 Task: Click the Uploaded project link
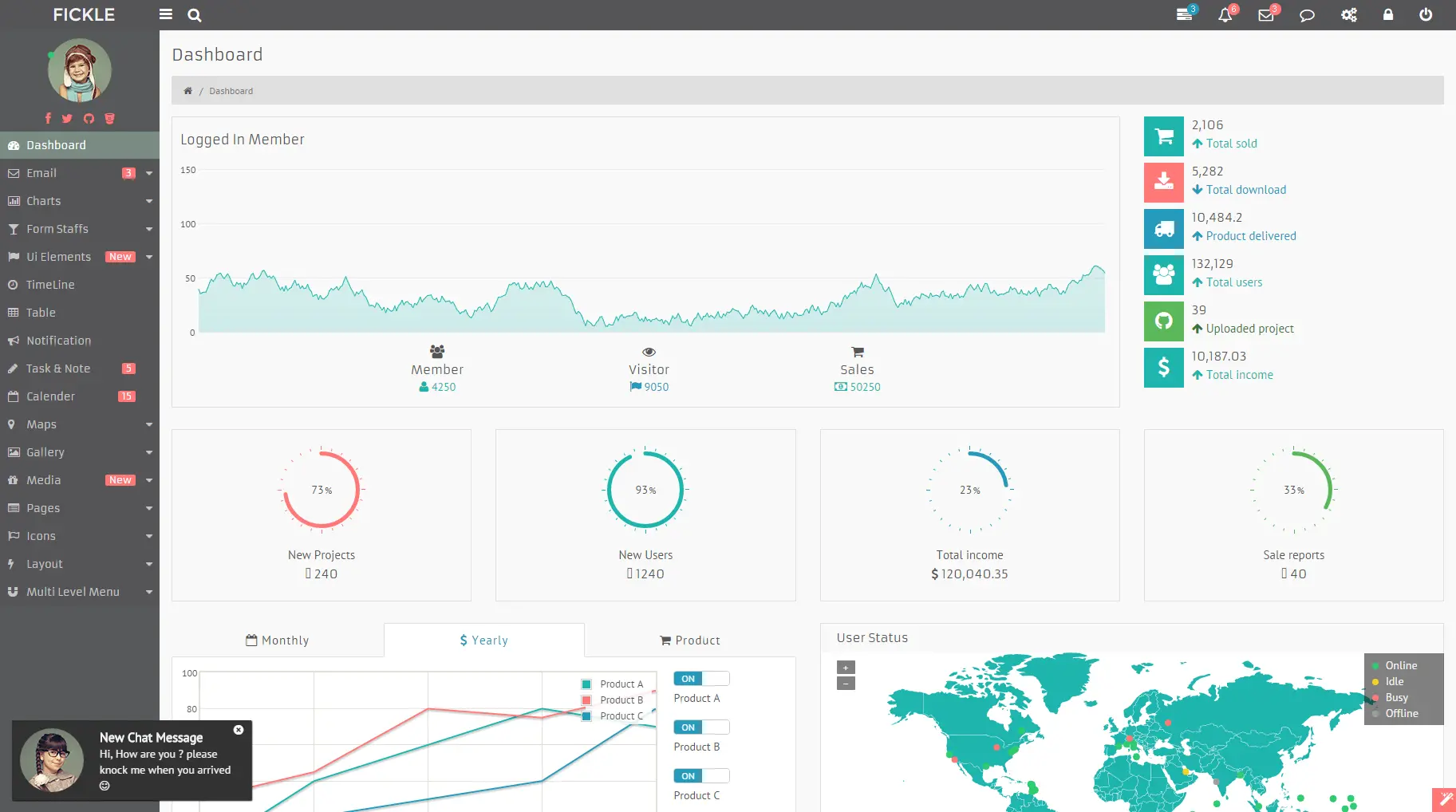pos(1243,329)
